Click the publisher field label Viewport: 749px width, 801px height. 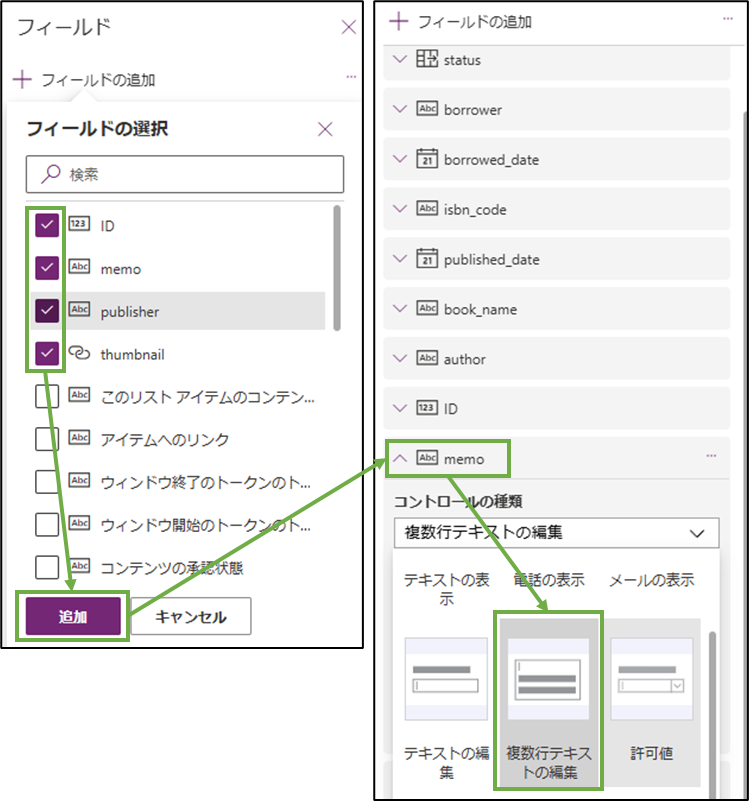tap(130, 312)
